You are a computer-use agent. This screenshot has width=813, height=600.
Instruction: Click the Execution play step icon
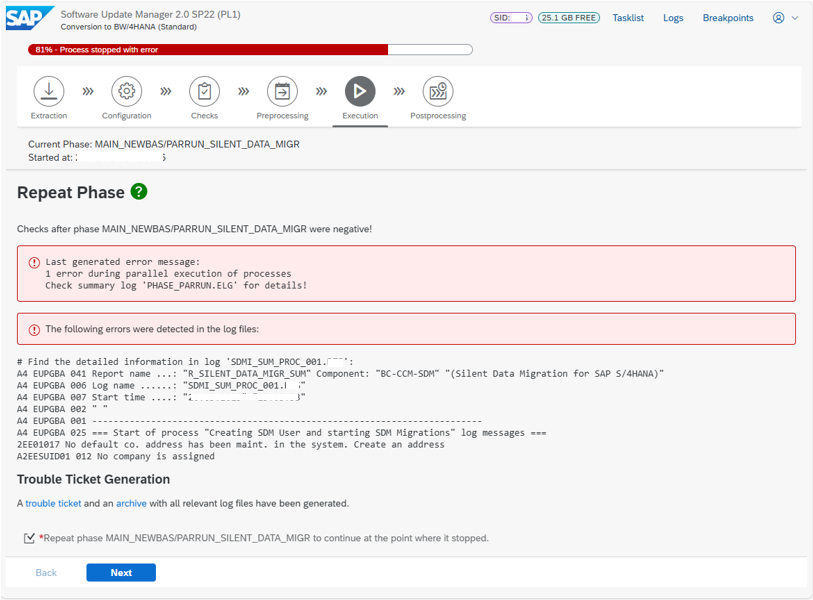click(x=360, y=91)
